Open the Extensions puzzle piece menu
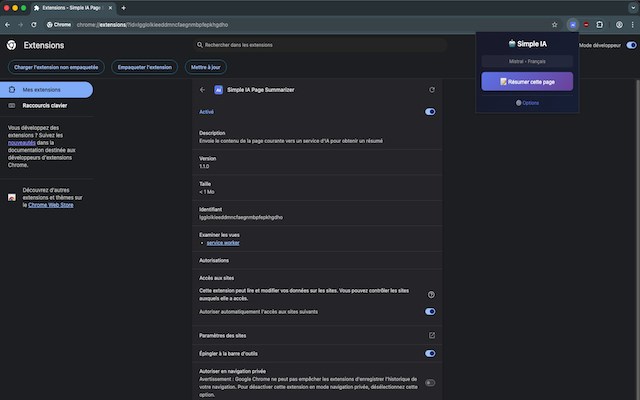This screenshot has height=400, width=640. point(600,24)
